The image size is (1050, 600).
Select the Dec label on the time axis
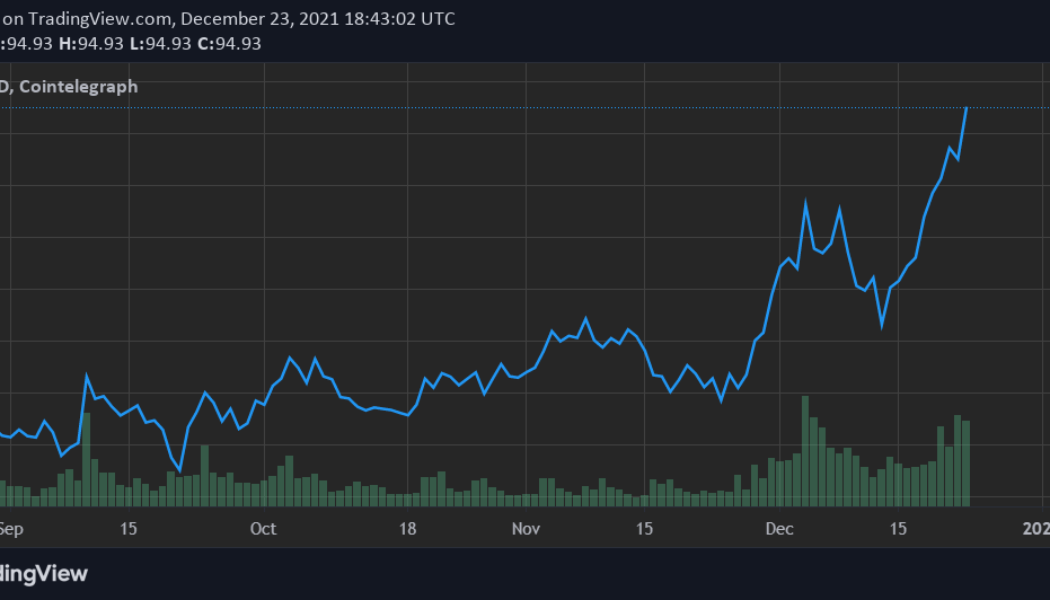pyautogui.click(x=780, y=529)
